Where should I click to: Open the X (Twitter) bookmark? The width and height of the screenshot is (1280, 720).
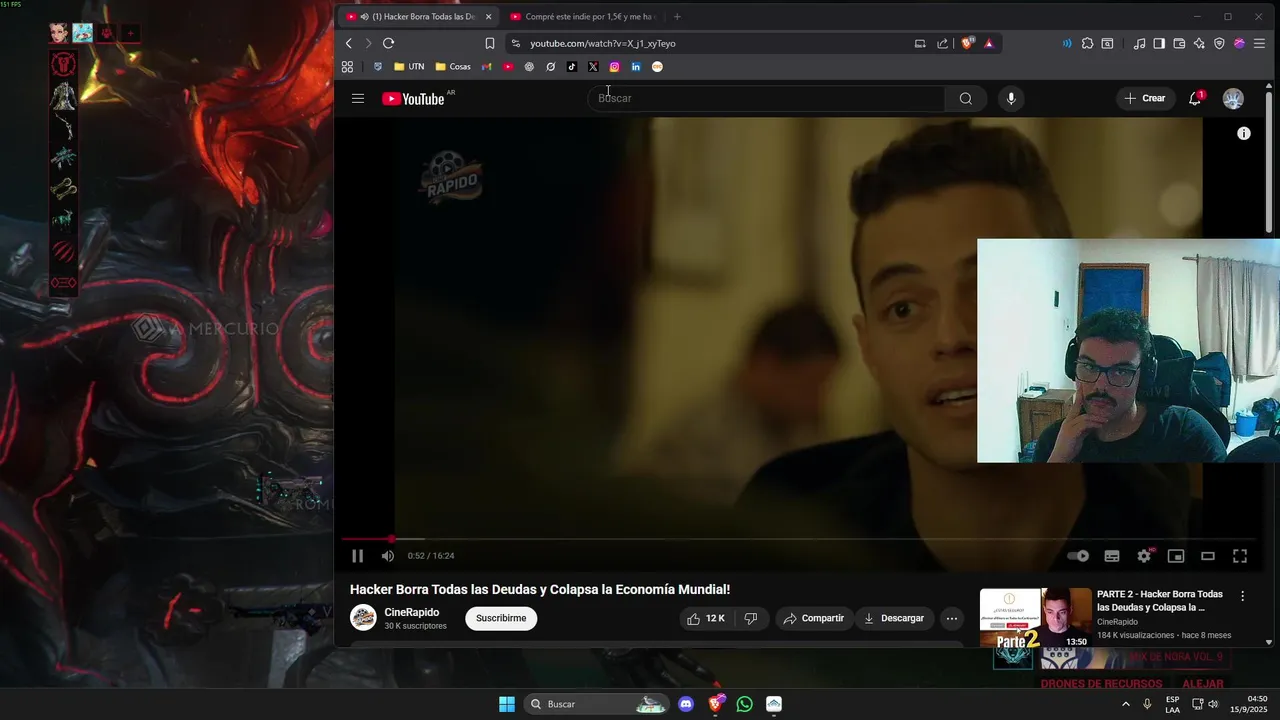tap(593, 67)
